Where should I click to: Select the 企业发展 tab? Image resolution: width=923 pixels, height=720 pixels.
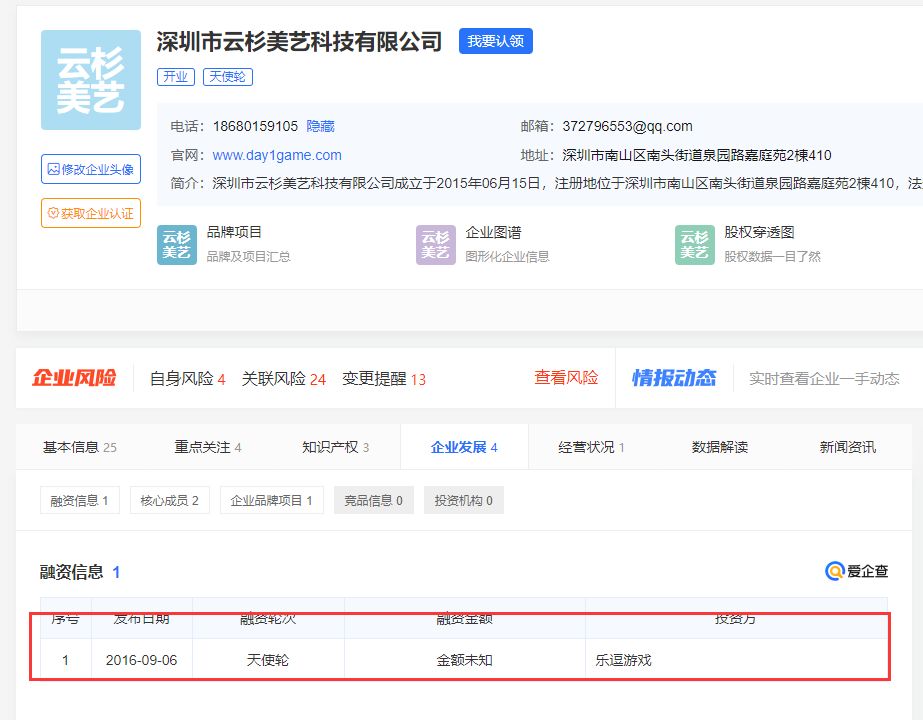pyautogui.click(x=464, y=447)
